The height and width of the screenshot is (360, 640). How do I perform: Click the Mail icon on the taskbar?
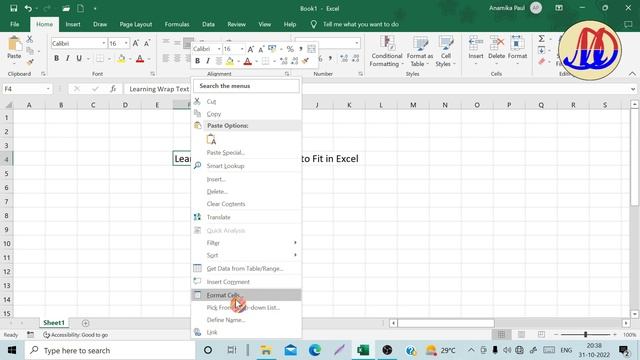(x=291, y=350)
